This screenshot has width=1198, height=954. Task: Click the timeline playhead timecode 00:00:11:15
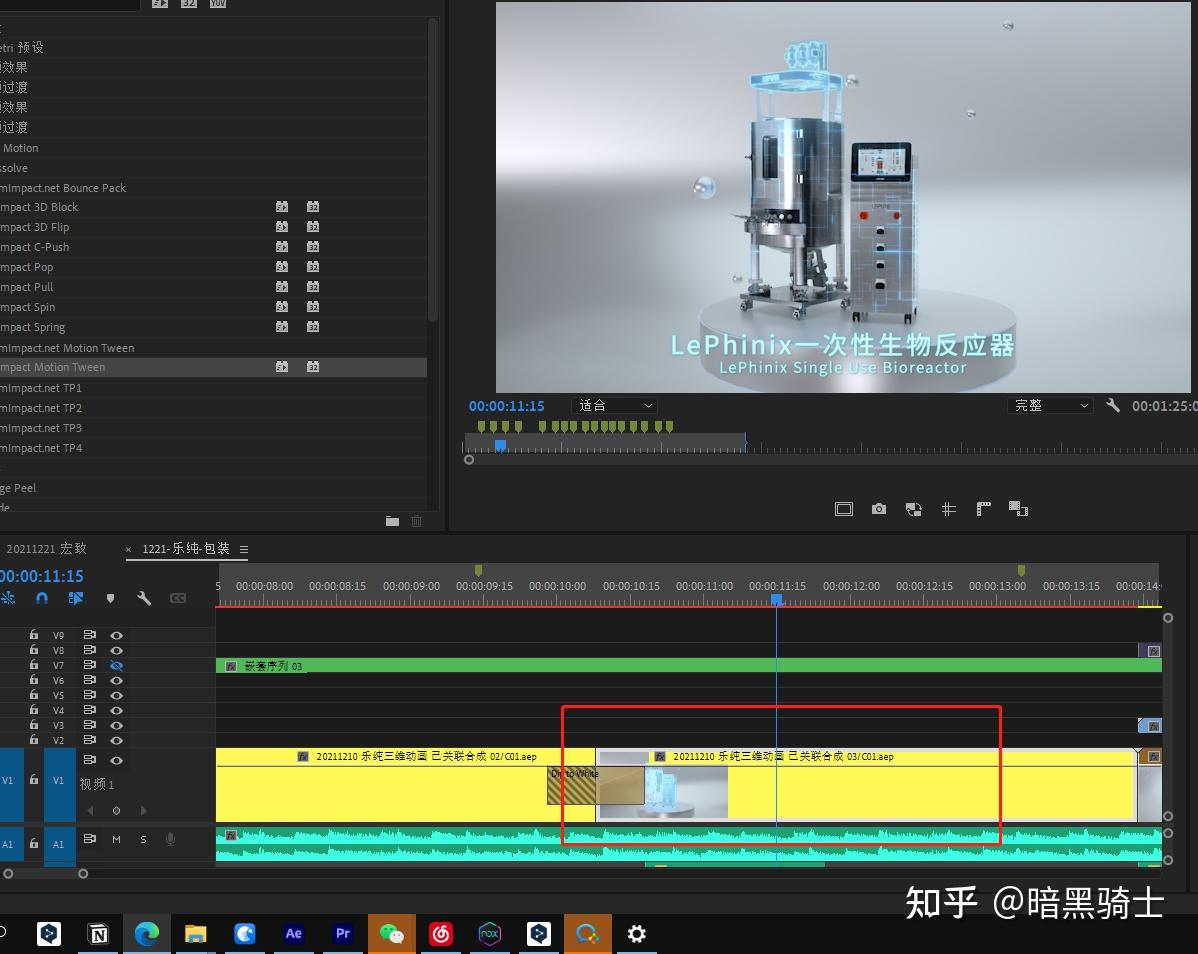(42, 576)
